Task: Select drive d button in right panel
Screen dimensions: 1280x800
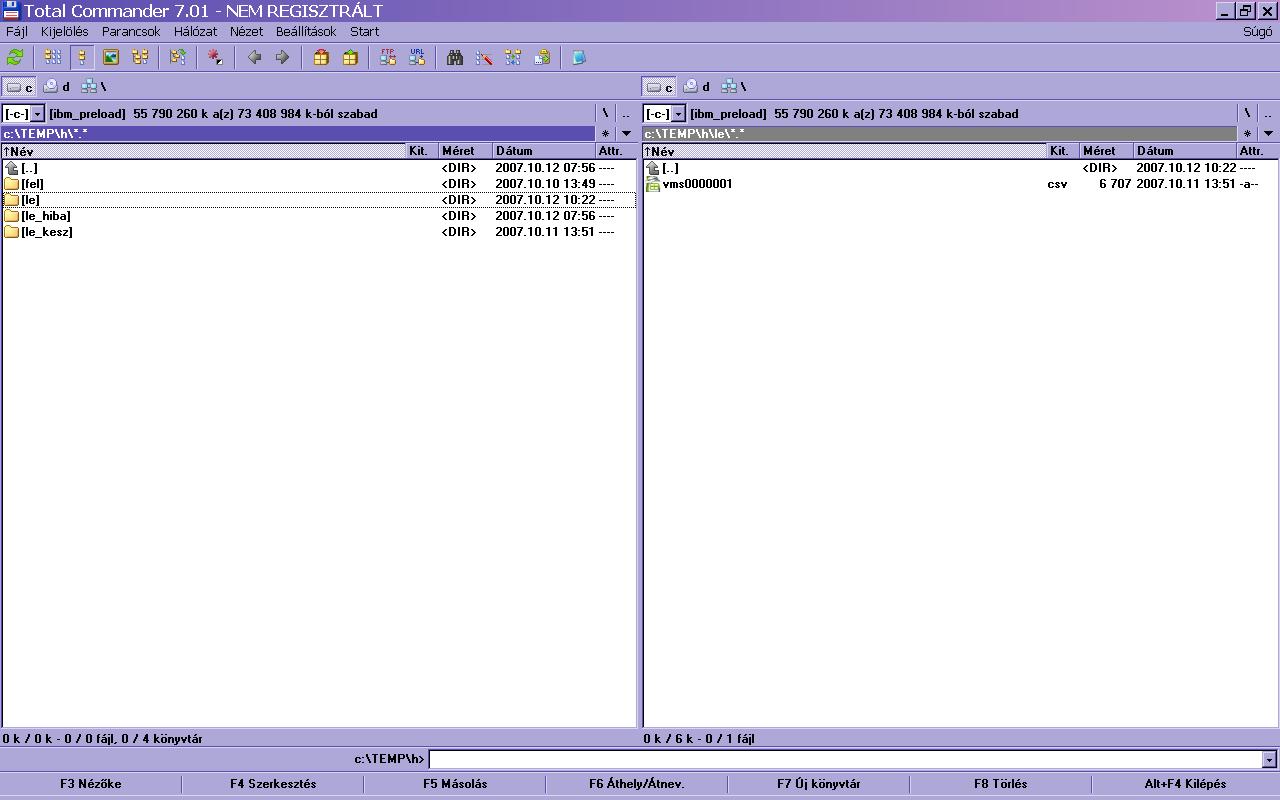Action: pyautogui.click(x=697, y=87)
